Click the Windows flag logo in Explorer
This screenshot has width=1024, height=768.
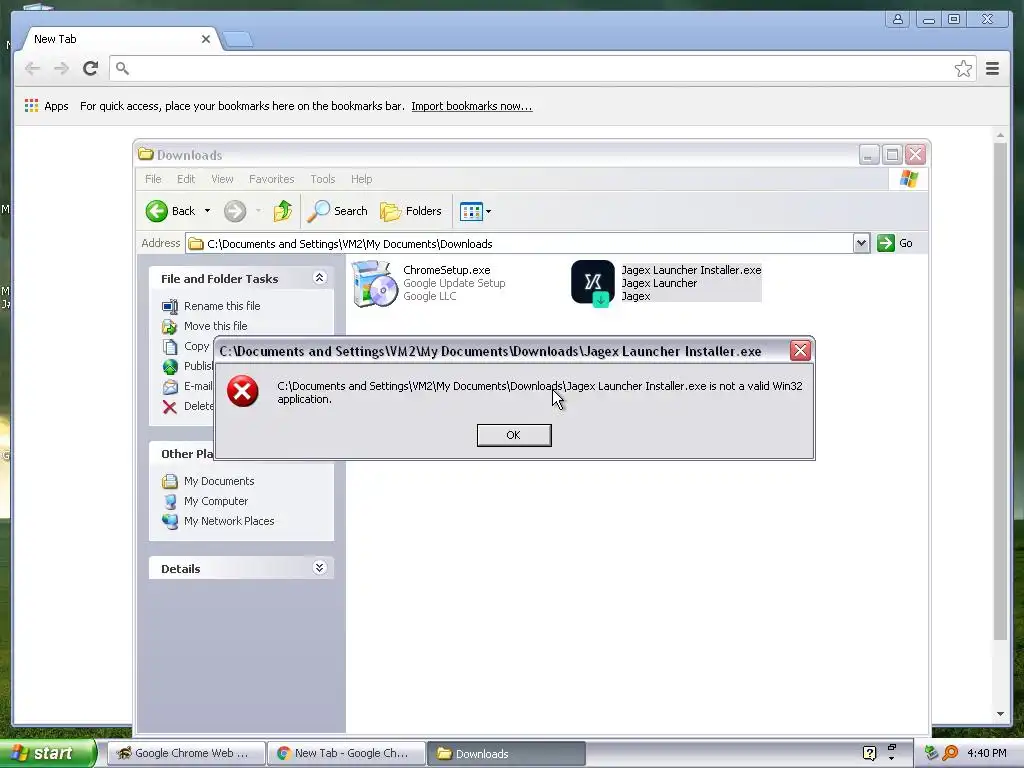[908, 179]
